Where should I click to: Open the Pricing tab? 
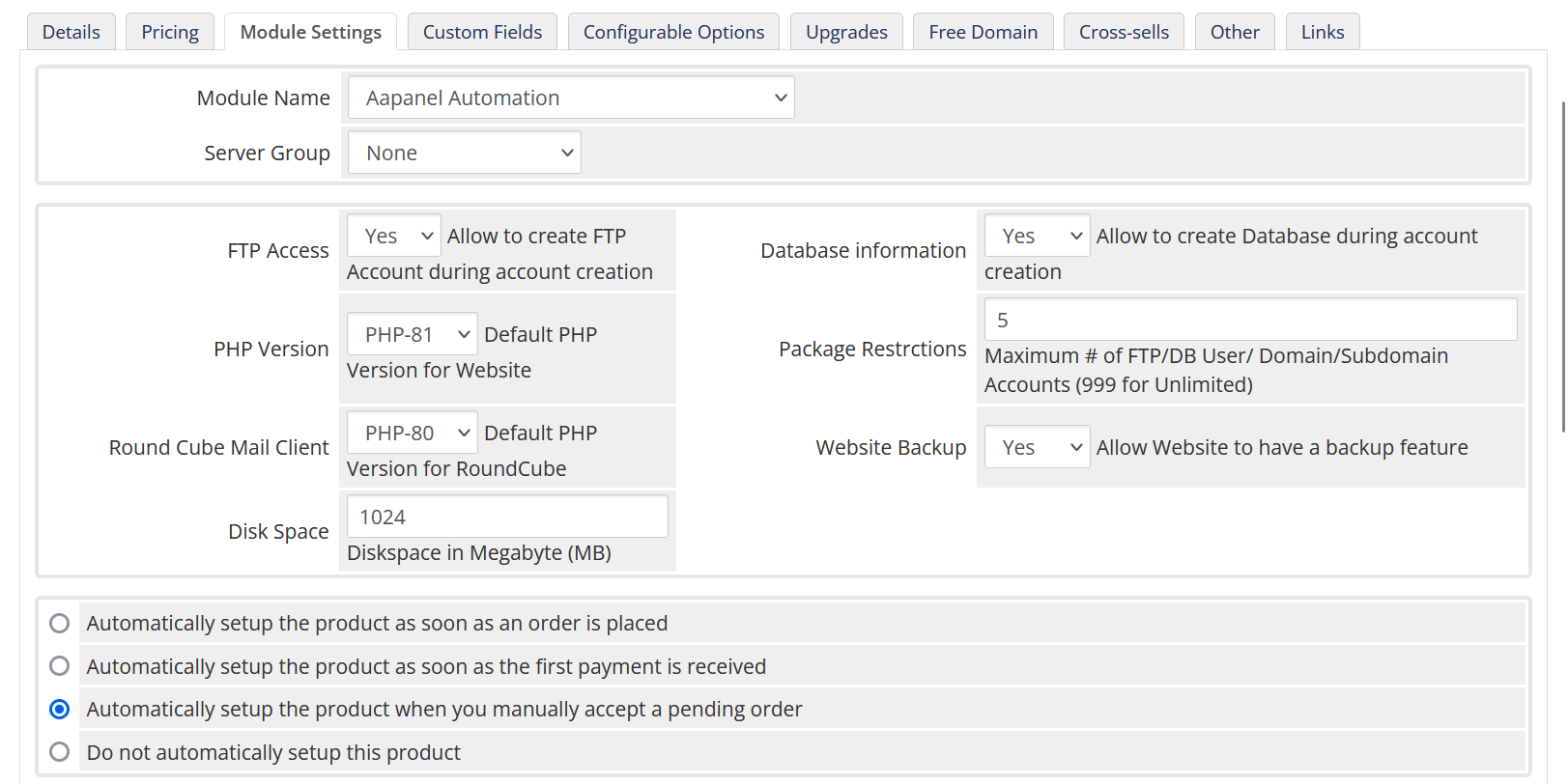170,32
